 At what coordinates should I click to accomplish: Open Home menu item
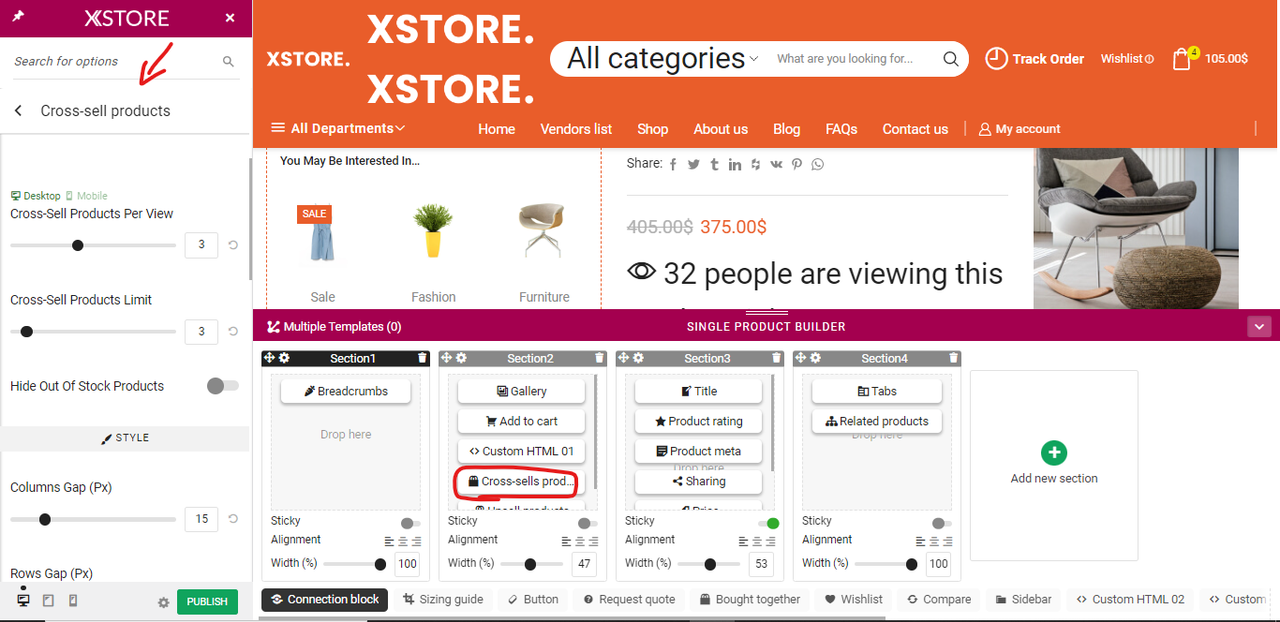tap(497, 129)
